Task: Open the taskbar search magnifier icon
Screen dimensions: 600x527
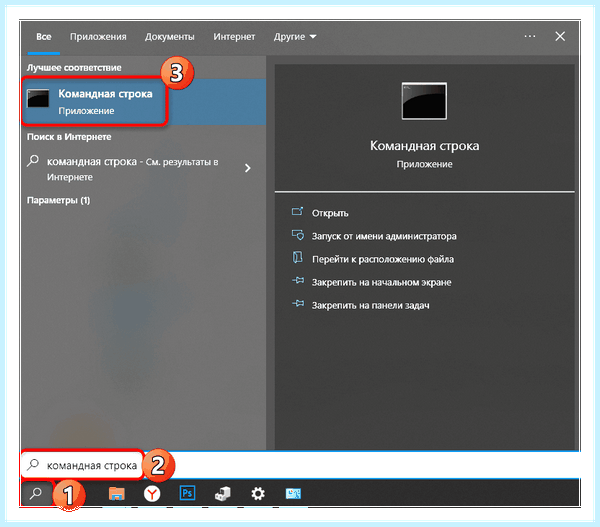Action: pyautogui.click(x=36, y=493)
